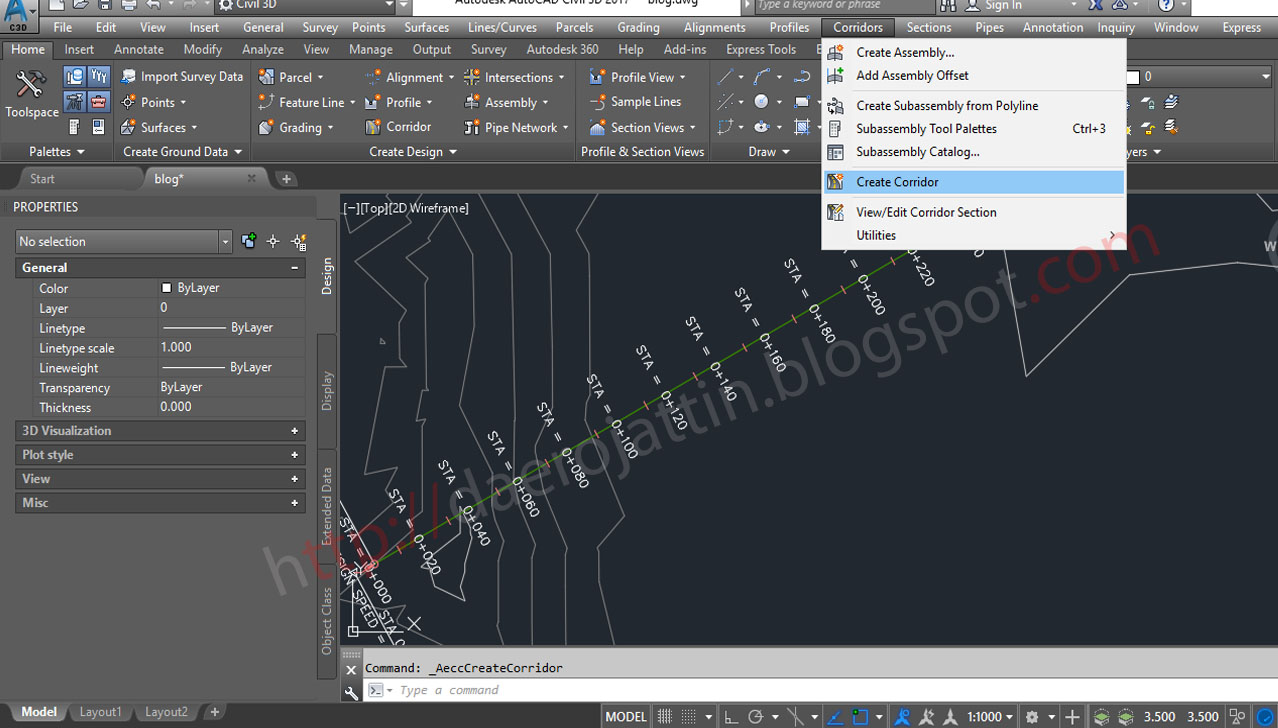1278x728 pixels.
Task: Click the Extended Data vertical tab
Action: coord(327,505)
